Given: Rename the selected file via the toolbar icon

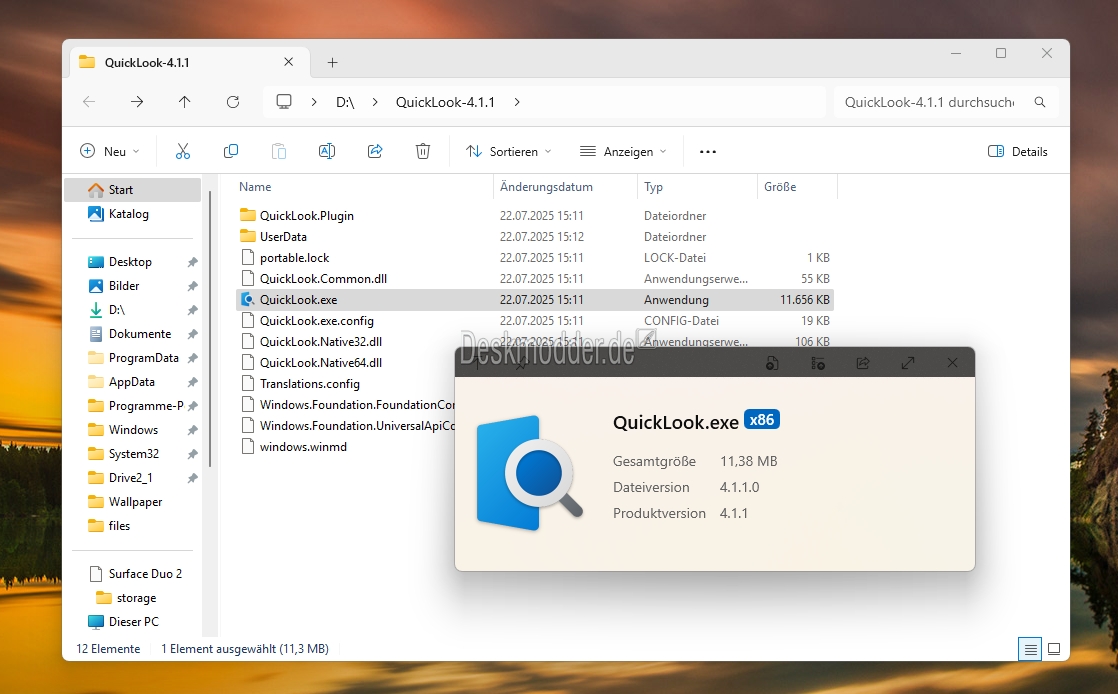Looking at the screenshot, I should click(x=327, y=151).
